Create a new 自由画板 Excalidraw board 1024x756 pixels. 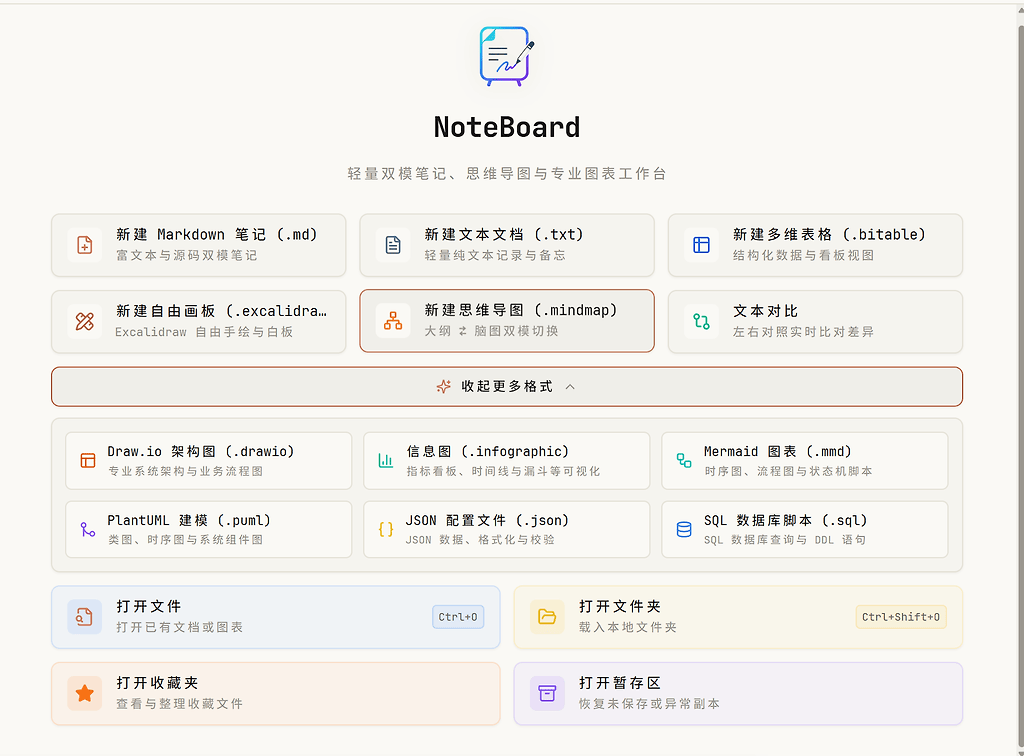point(199,321)
